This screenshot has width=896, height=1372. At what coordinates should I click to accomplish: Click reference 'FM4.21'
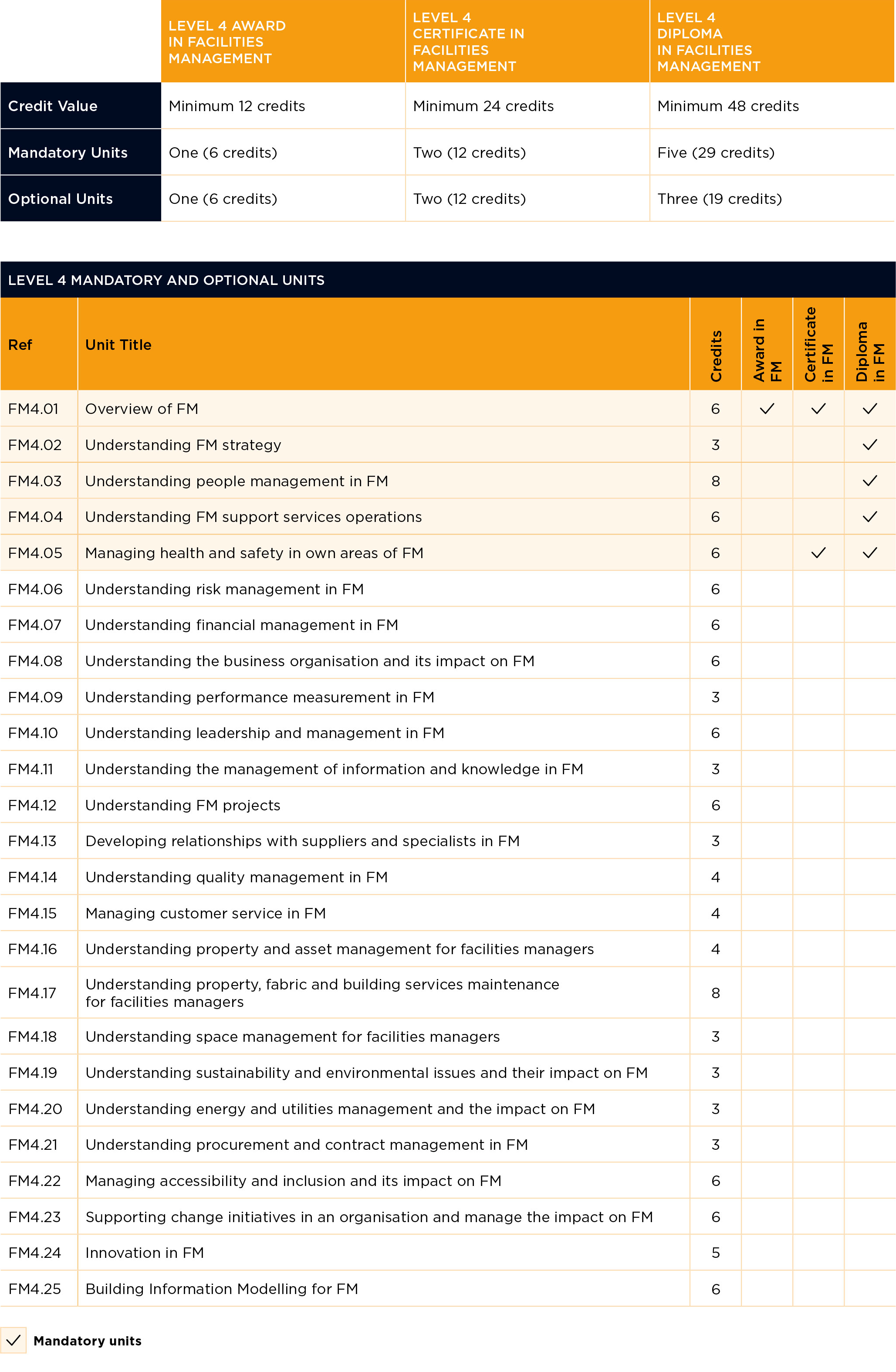pyautogui.click(x=33, y=1144)
